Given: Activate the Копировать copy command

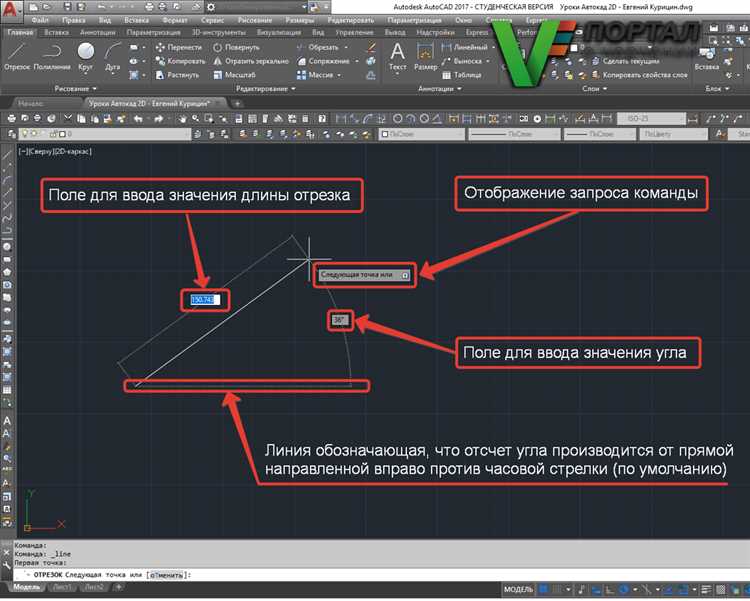Looking at the screenshot, I should pyautogui.click(x=180, y=61).
